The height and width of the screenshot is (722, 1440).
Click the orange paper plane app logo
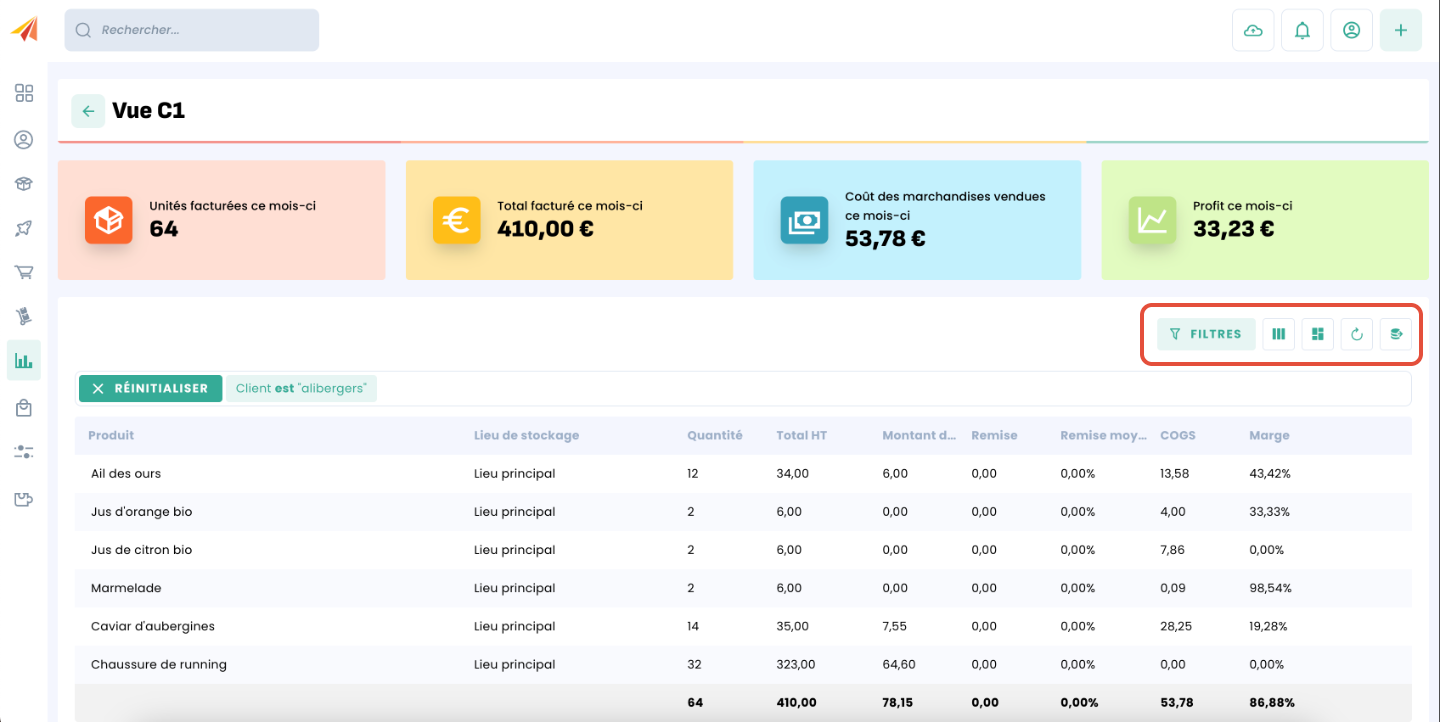(24, 29)
